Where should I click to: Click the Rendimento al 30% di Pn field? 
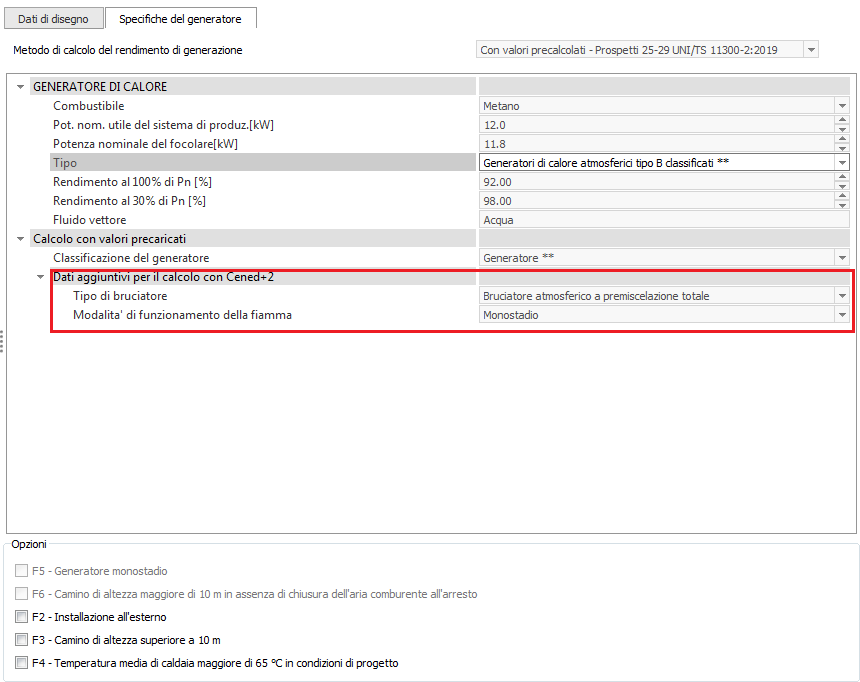(655, 201)
